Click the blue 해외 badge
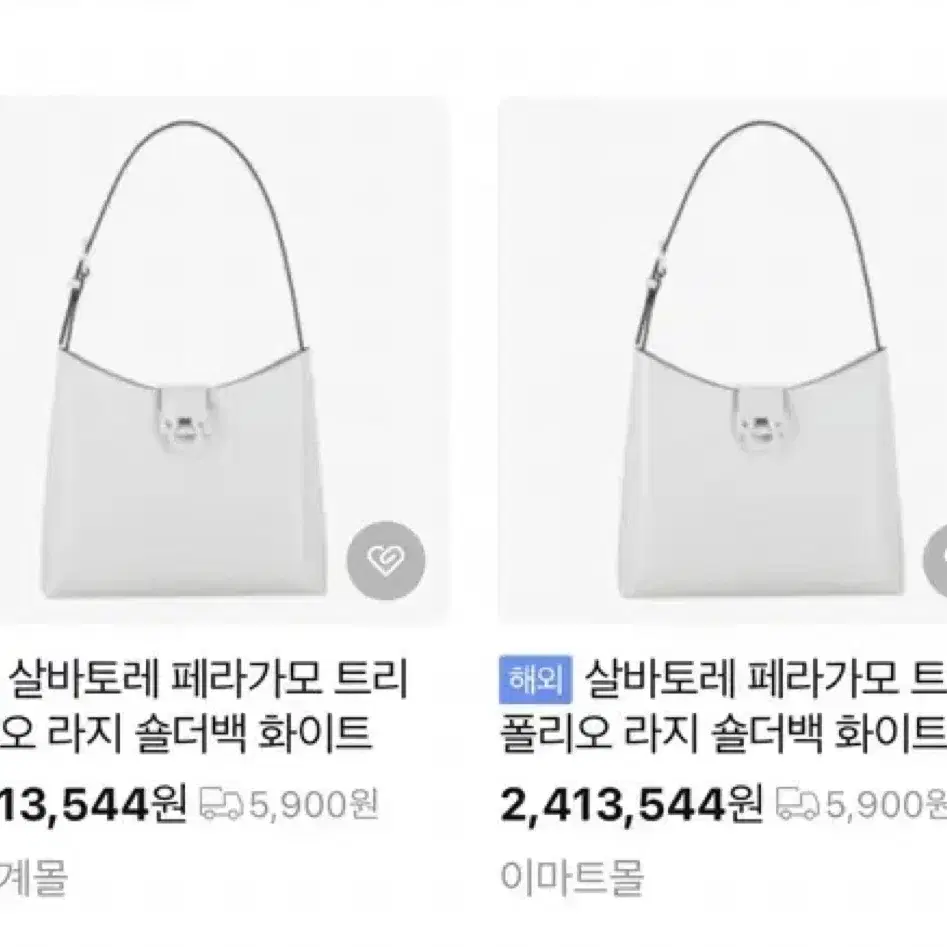Image resolution: width=947 pixels, height=947 pixels. point(536,679)
